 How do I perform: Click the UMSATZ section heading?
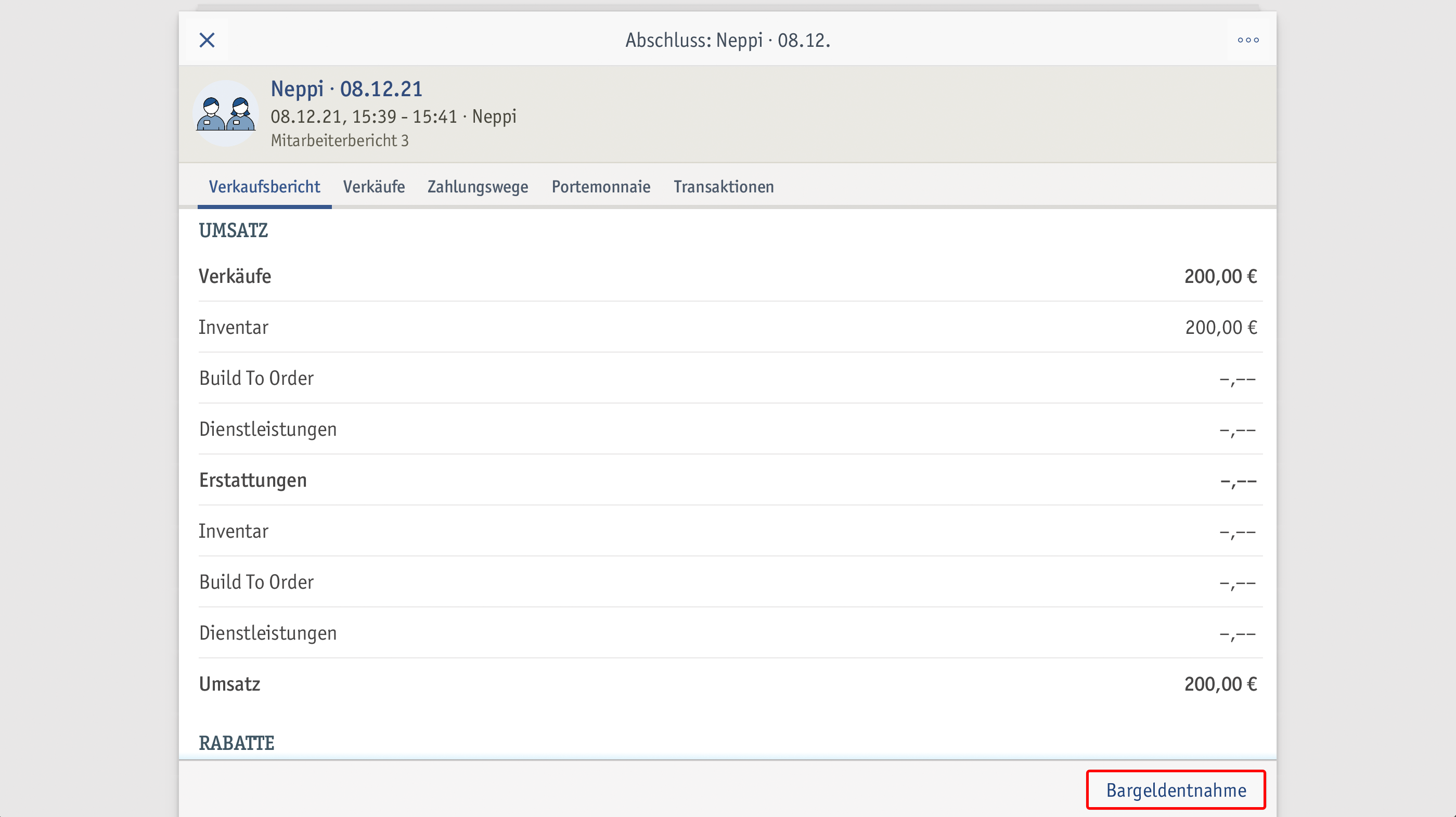[x=233, y=230]
